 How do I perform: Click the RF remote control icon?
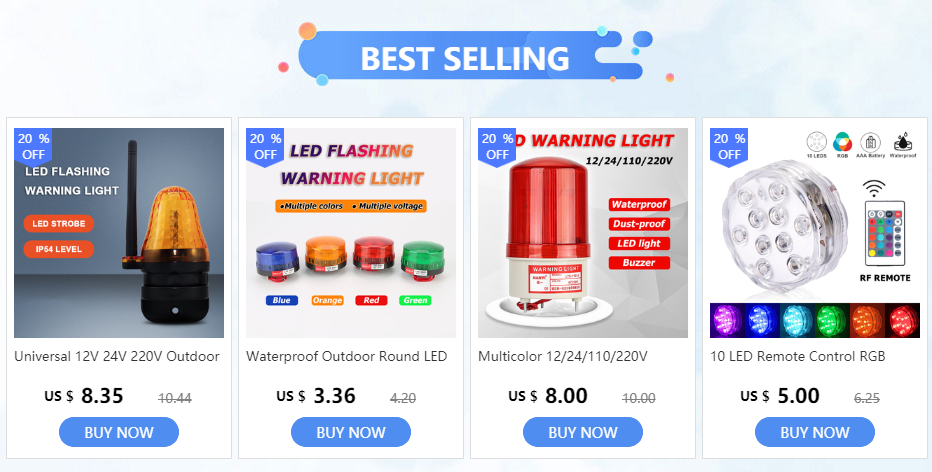click(885, 232)
